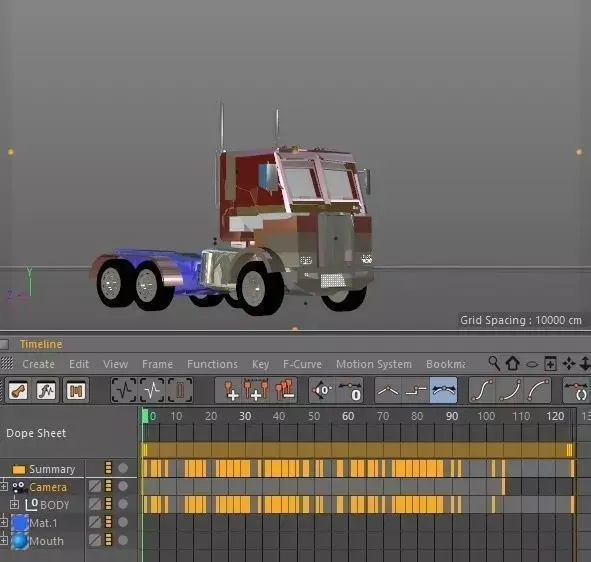
Task: Toggle solo dot for Mouth row
Action: click(123, 540)
